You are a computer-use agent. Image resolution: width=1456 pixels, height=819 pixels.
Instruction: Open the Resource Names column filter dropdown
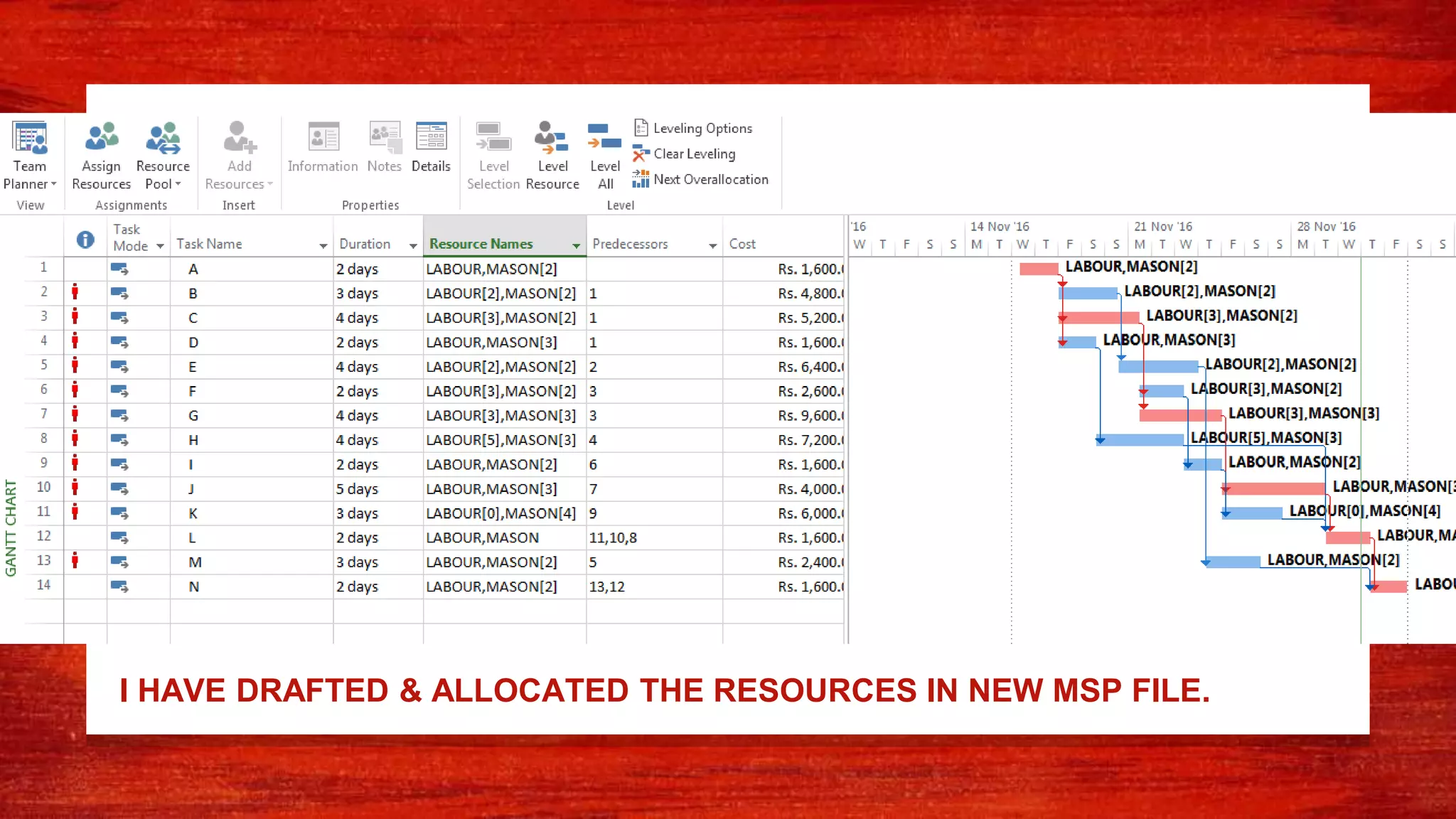pos(576,246)
